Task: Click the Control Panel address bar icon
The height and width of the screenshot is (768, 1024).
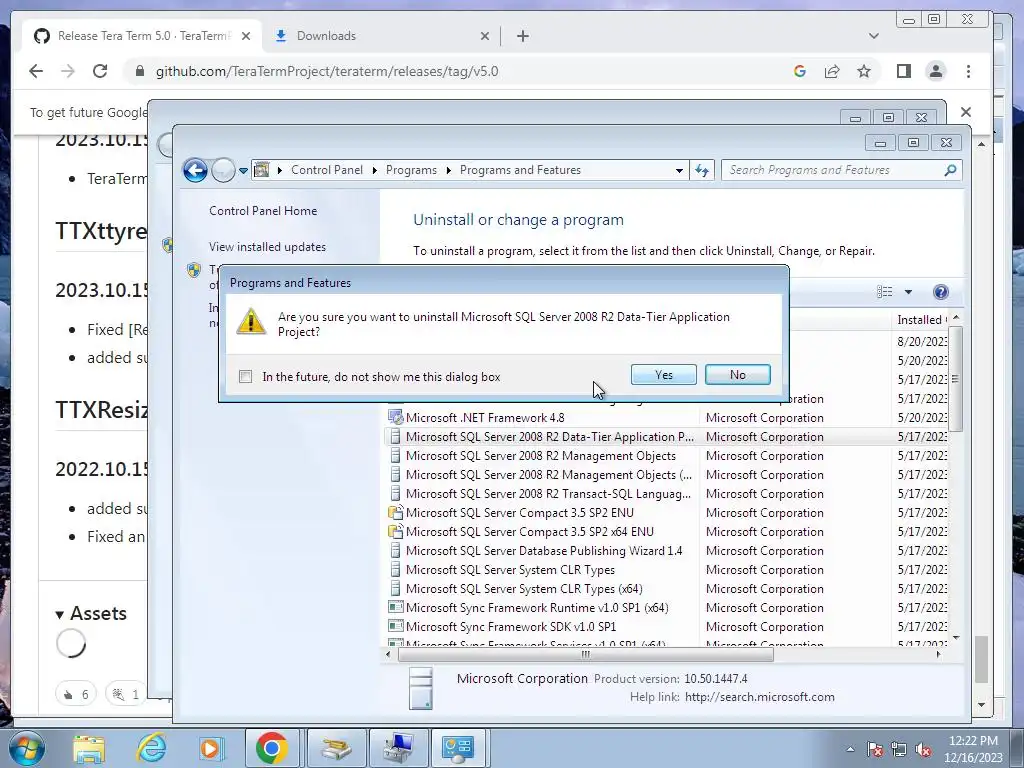Action: pos(261,170)
